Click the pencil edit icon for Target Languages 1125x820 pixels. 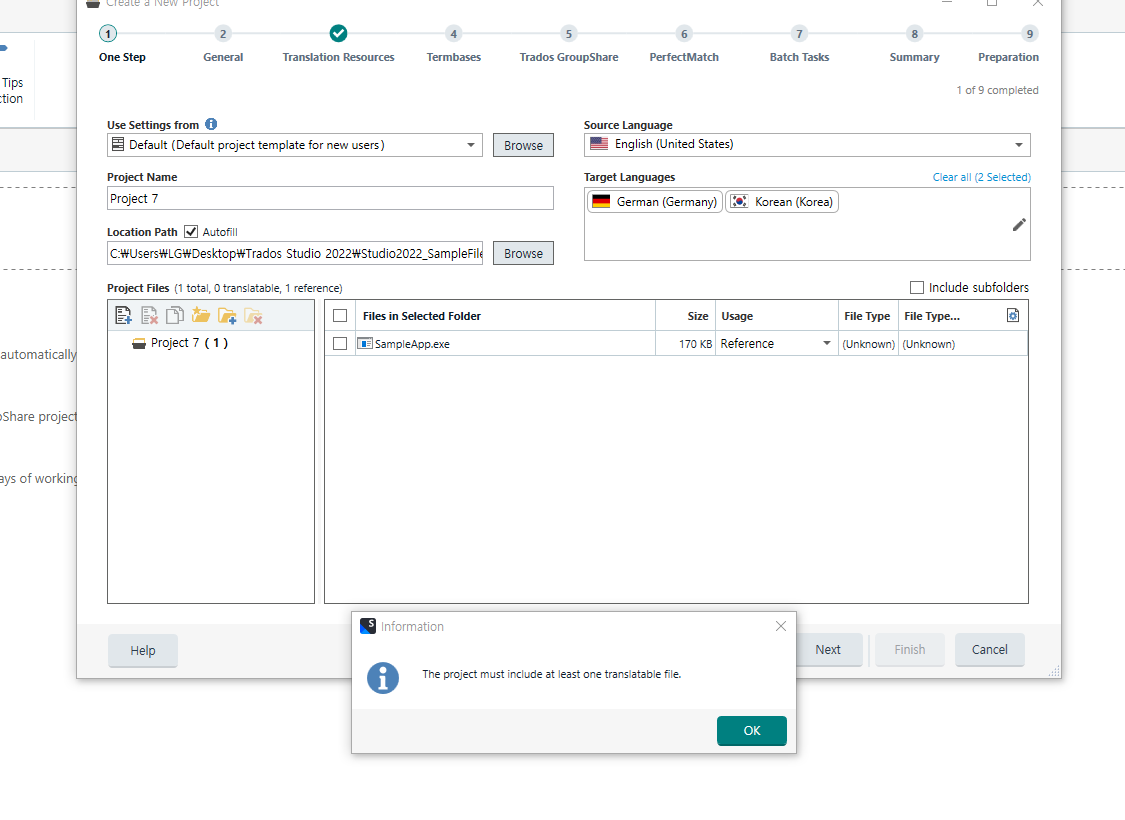click(x=1019, y=224)
